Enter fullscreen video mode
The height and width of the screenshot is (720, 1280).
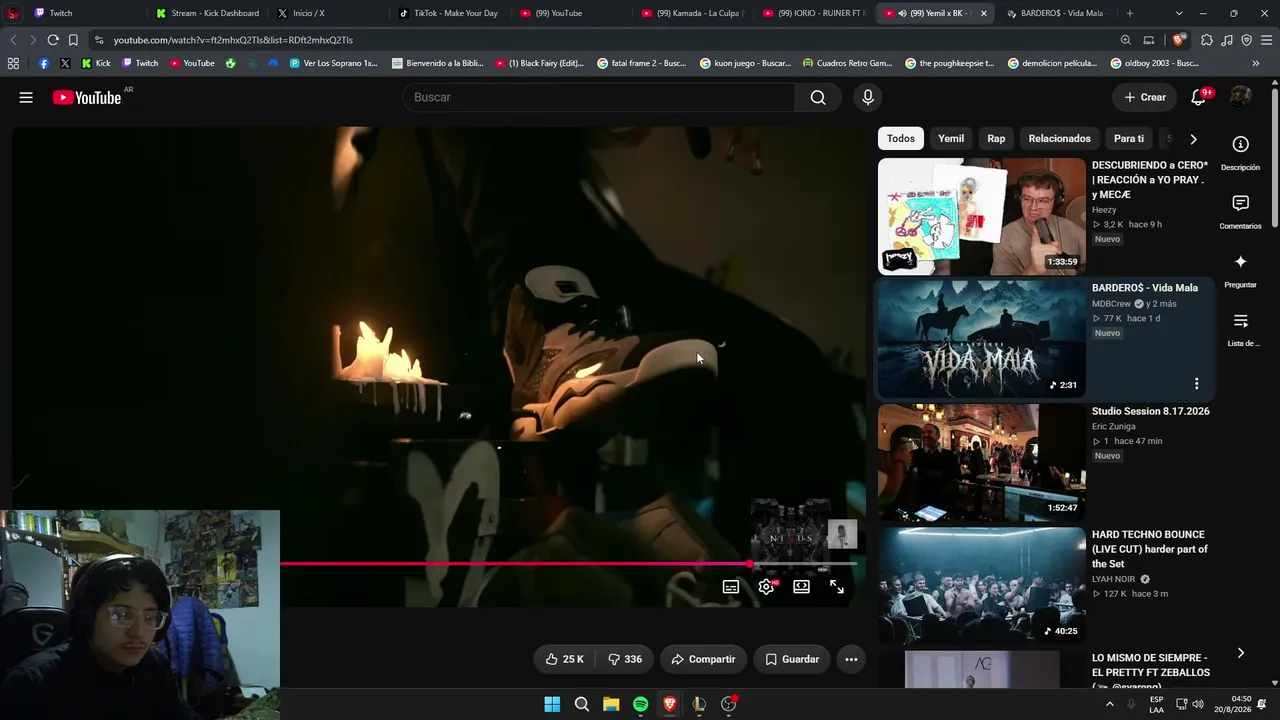tap(837, 587)
